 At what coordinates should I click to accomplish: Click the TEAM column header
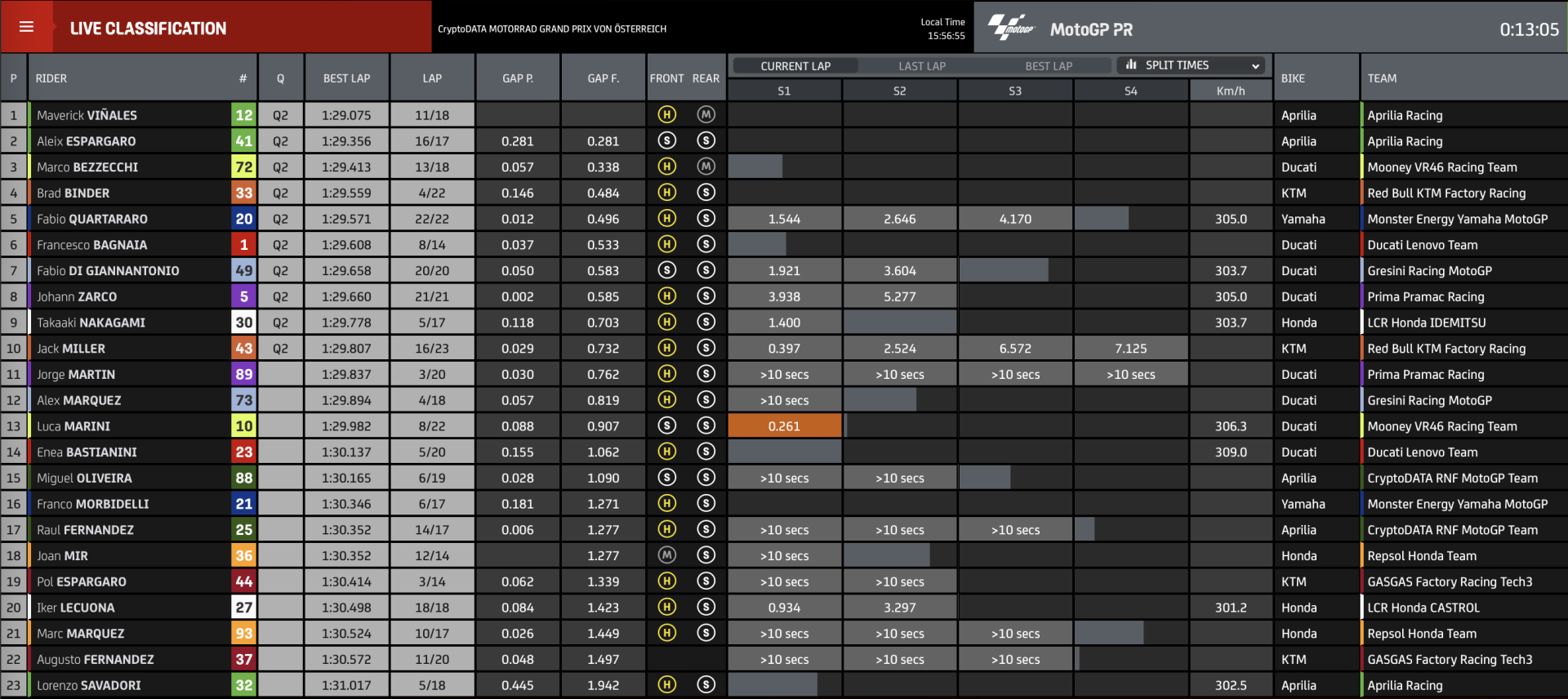(1382, 78)
